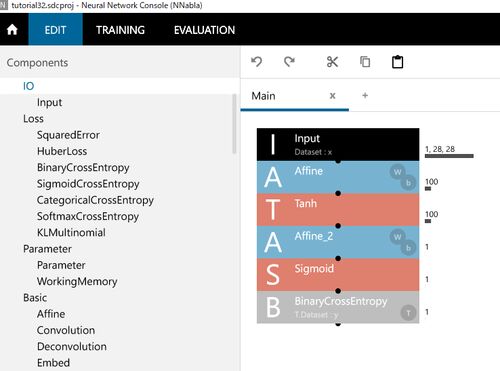Collapse the Basic component category
Viewport: 500px width, 371px height.
[x=35, y=298]
